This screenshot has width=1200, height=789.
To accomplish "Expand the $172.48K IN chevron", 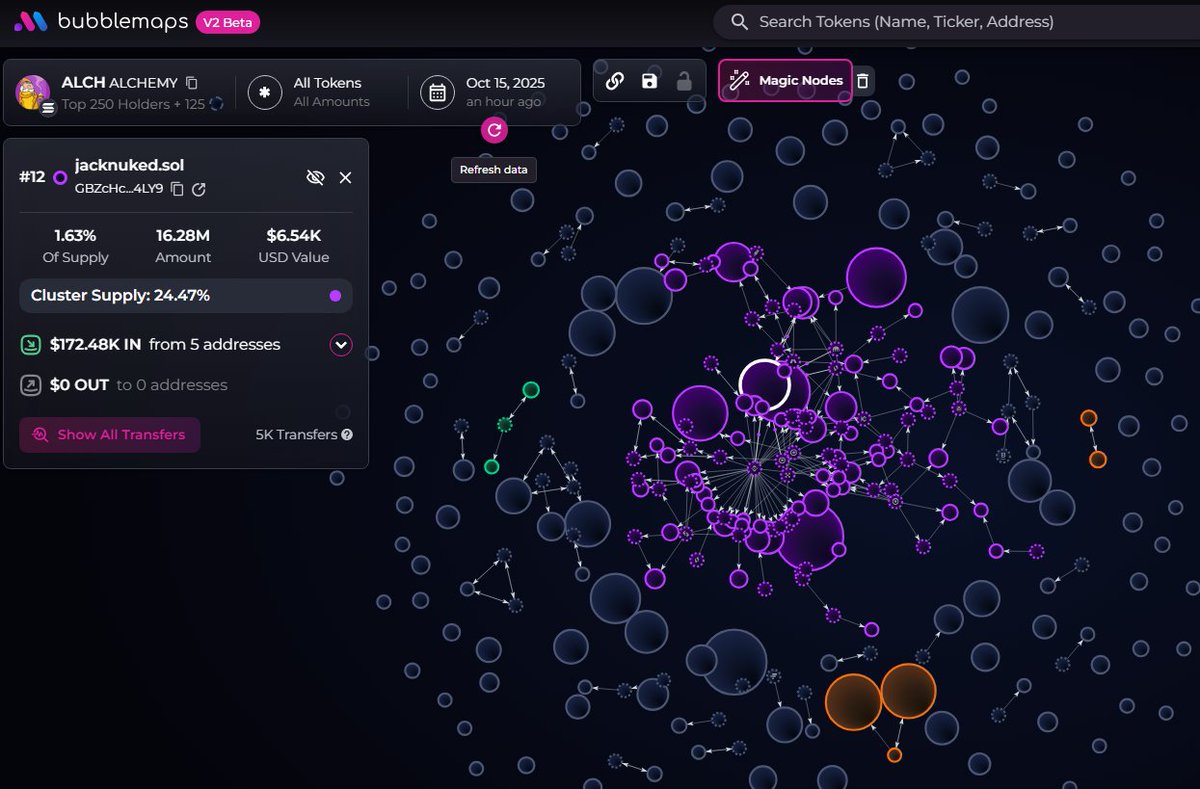I will 341,345.
